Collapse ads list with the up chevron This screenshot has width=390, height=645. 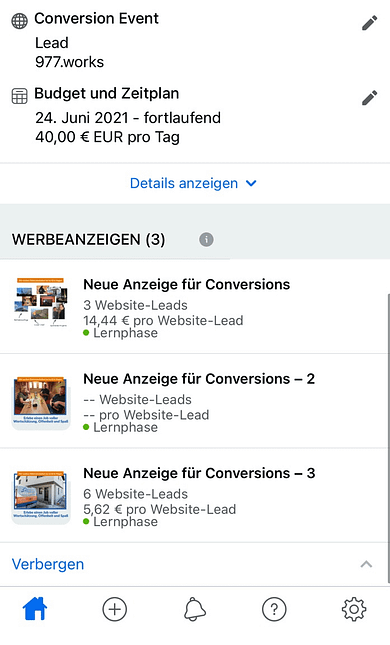[x=366, y=564]
